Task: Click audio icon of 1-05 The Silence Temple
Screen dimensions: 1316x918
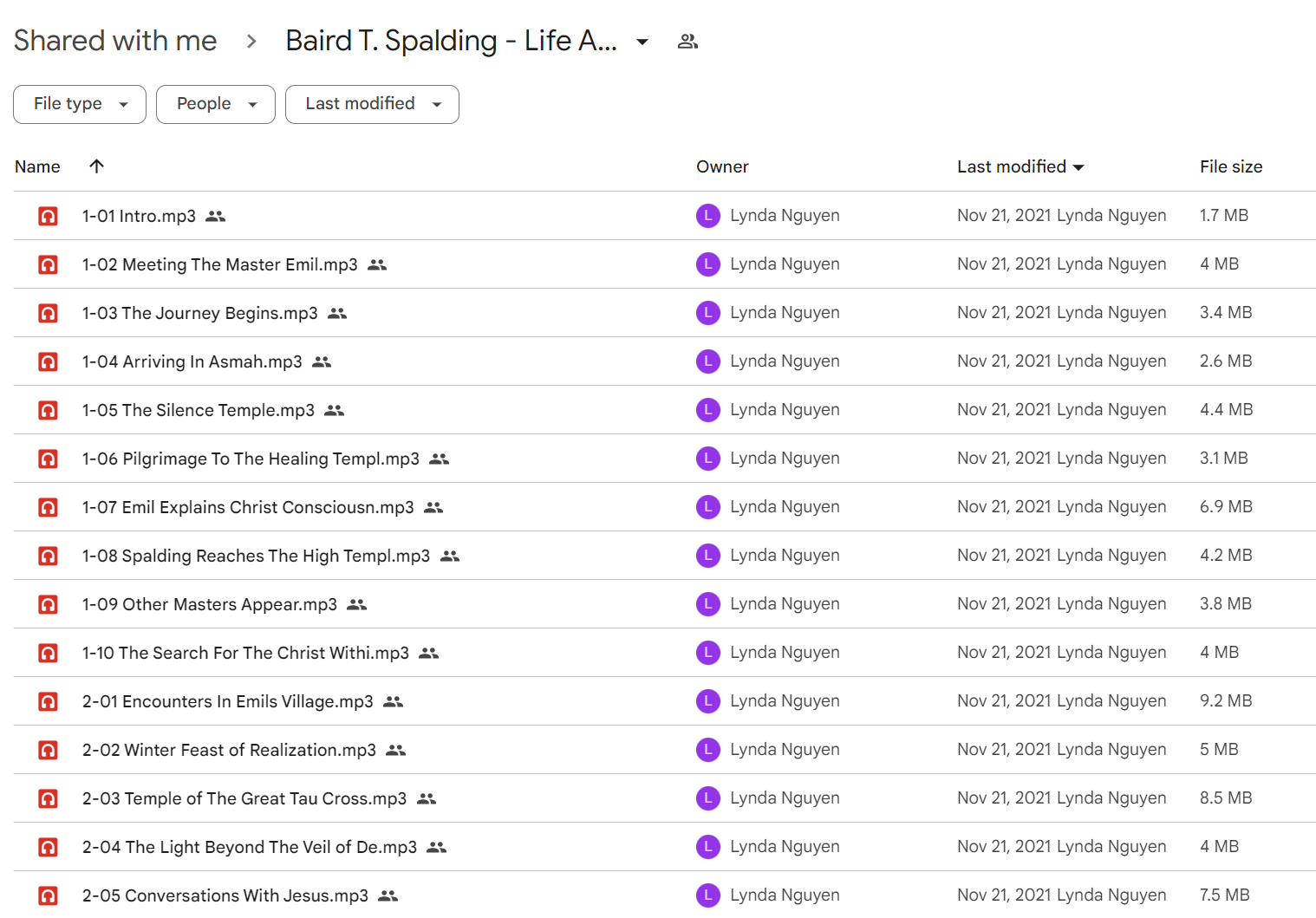Action: pyautogui.click(x=49, y=410)
